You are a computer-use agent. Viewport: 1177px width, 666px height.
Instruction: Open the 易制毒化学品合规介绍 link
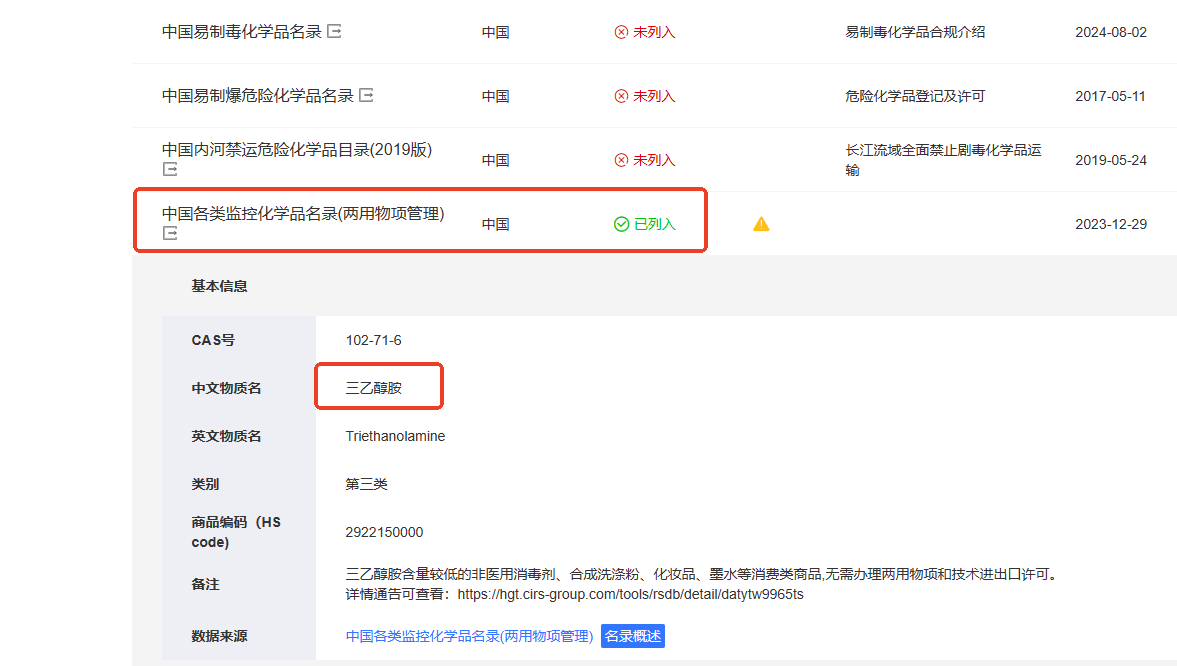pos(915,32)
